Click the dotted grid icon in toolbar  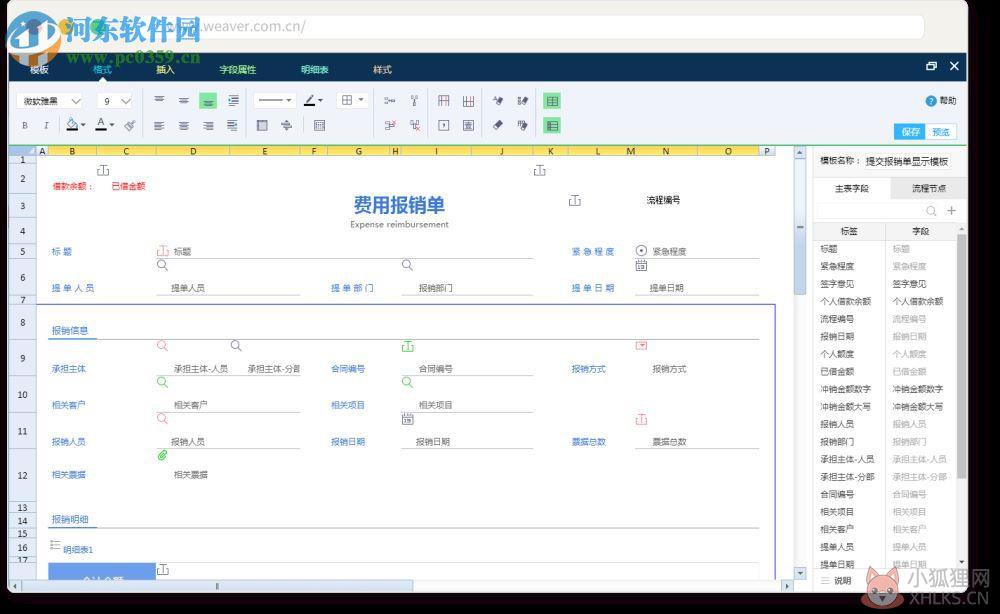pos(320,126)
